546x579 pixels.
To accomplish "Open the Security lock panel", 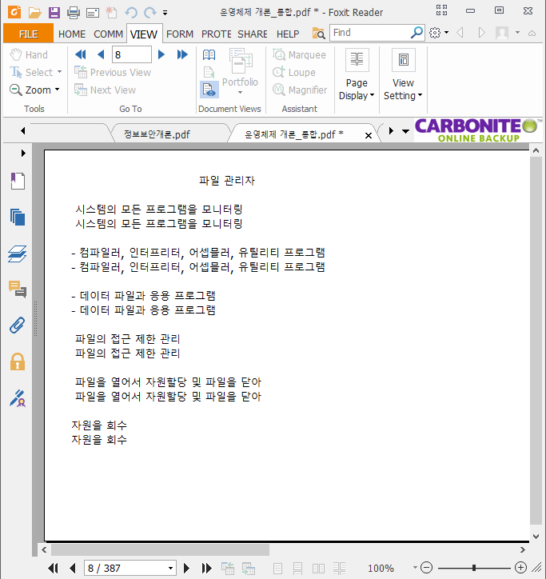I will [17, 362].
